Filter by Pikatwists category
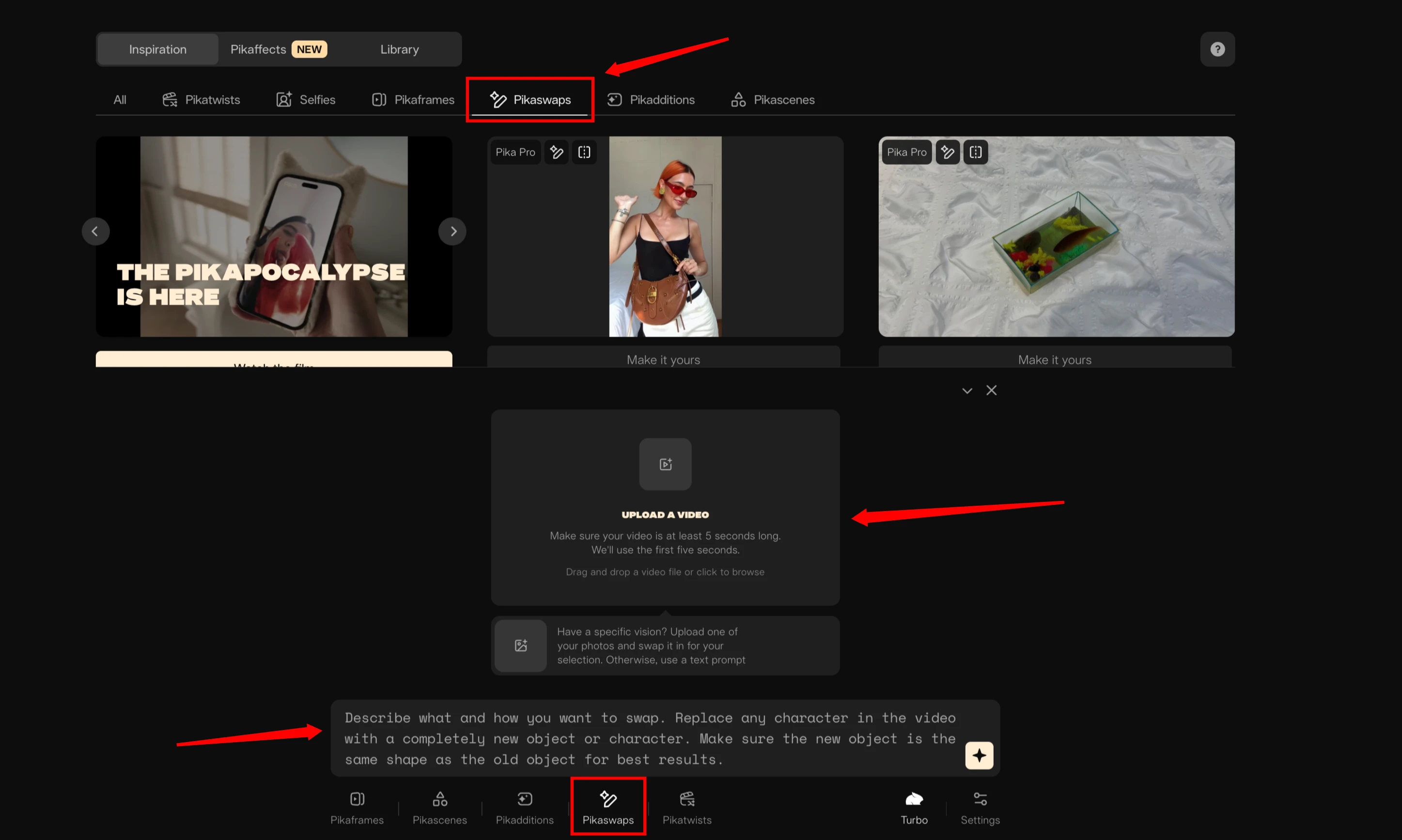 point(201,100)
